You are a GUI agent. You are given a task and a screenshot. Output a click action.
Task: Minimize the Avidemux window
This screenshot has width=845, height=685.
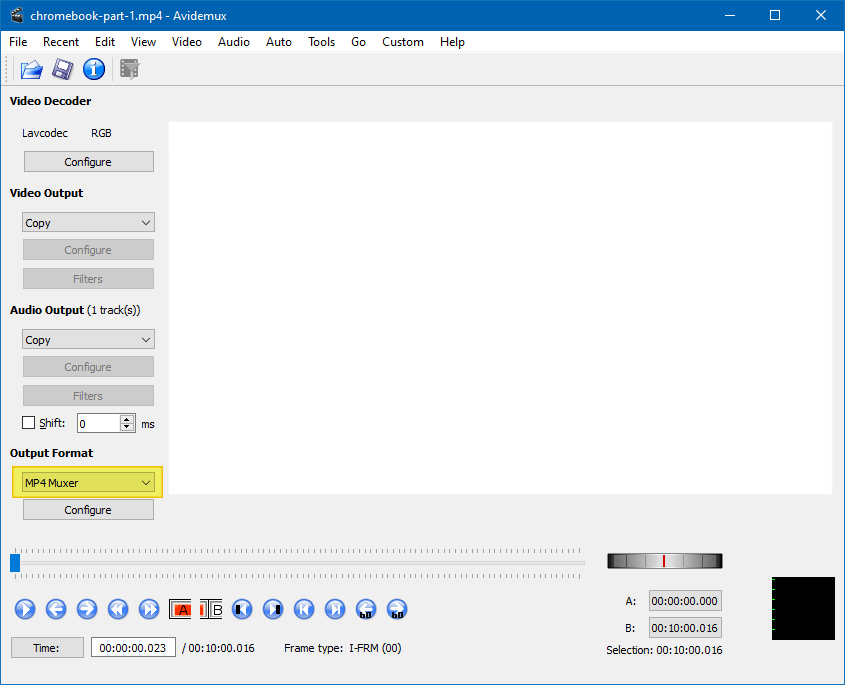pos(730,16)
